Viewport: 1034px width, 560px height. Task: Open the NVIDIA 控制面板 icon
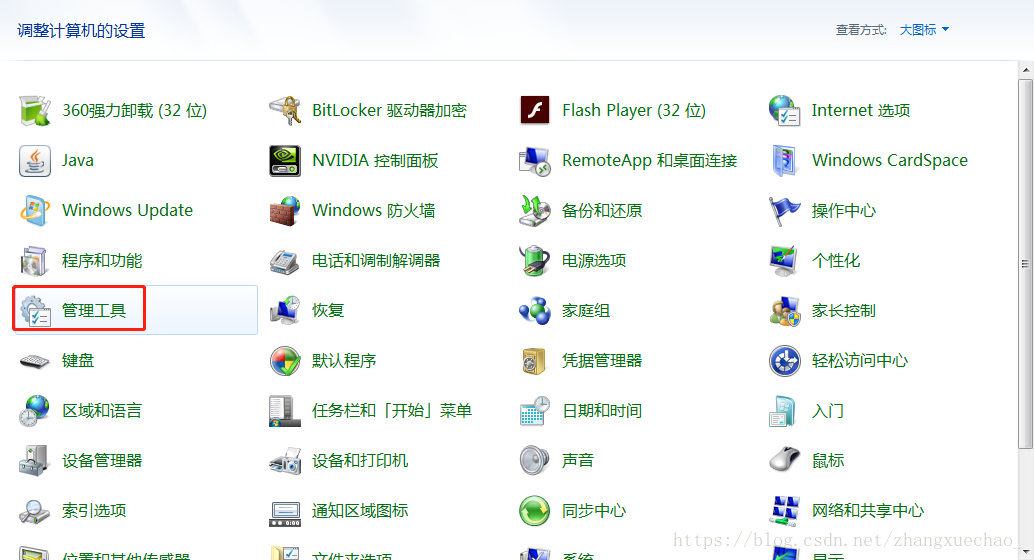(x=285, y=160)
